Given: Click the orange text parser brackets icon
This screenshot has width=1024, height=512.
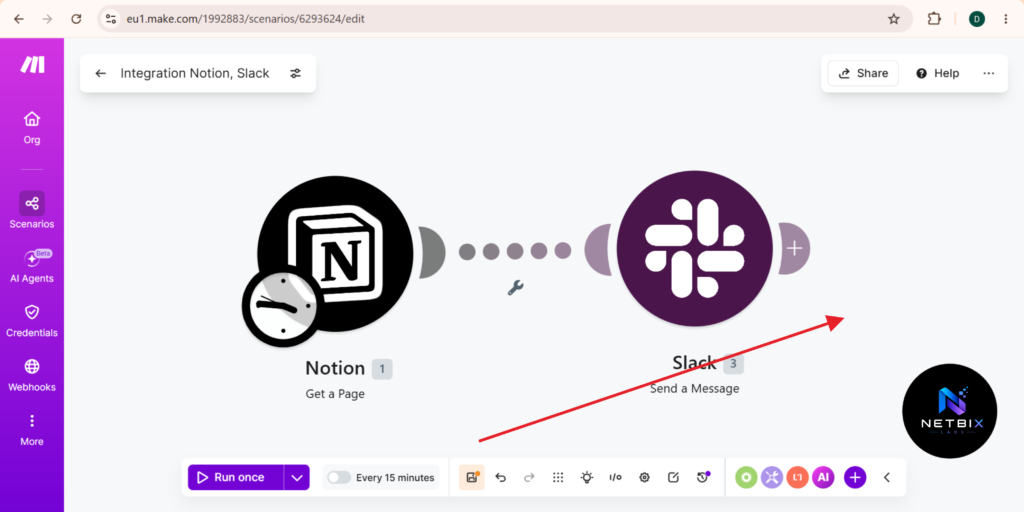Looking at the screenshot, I should click(x=797, y=477).
